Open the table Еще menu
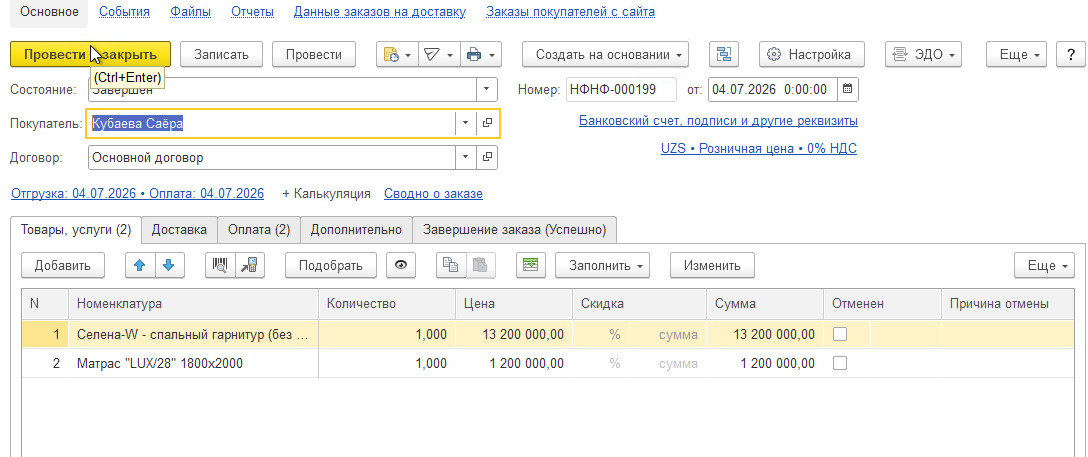 click(x=1044, y=265)
